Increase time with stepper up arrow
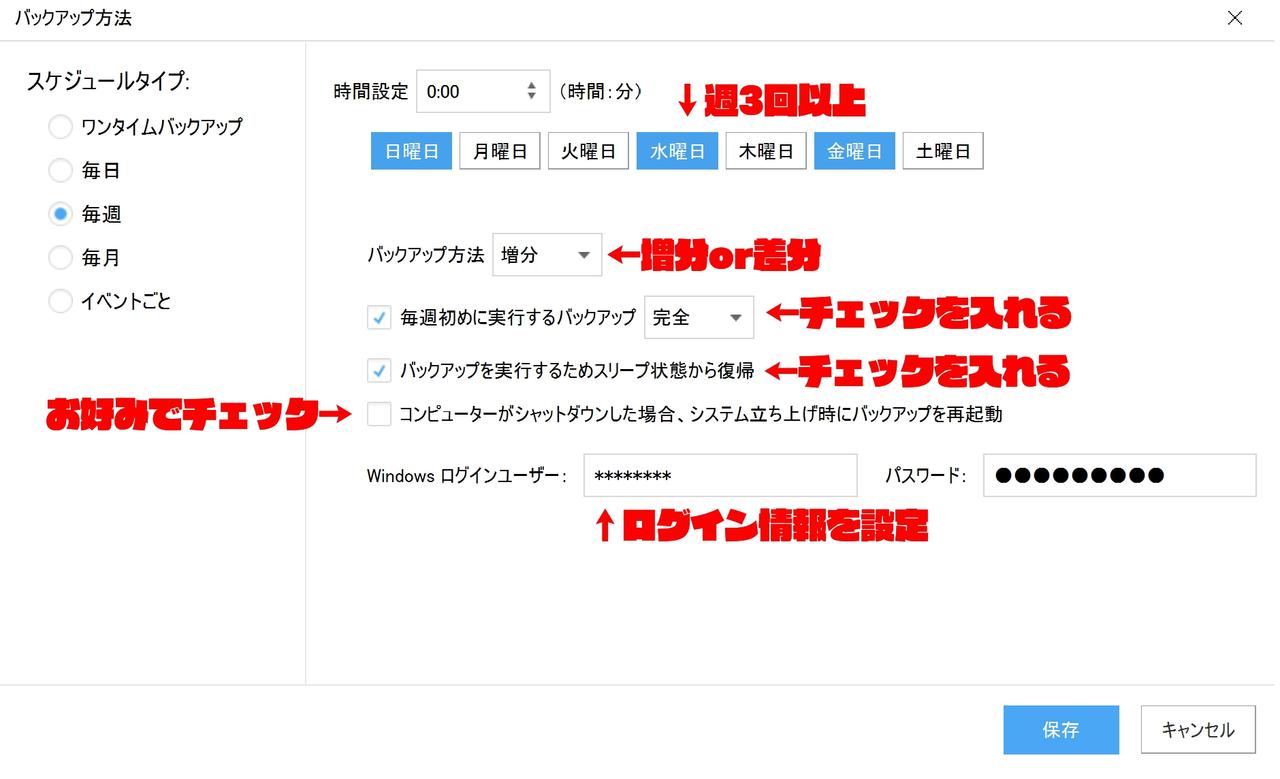 coord(531,86)
